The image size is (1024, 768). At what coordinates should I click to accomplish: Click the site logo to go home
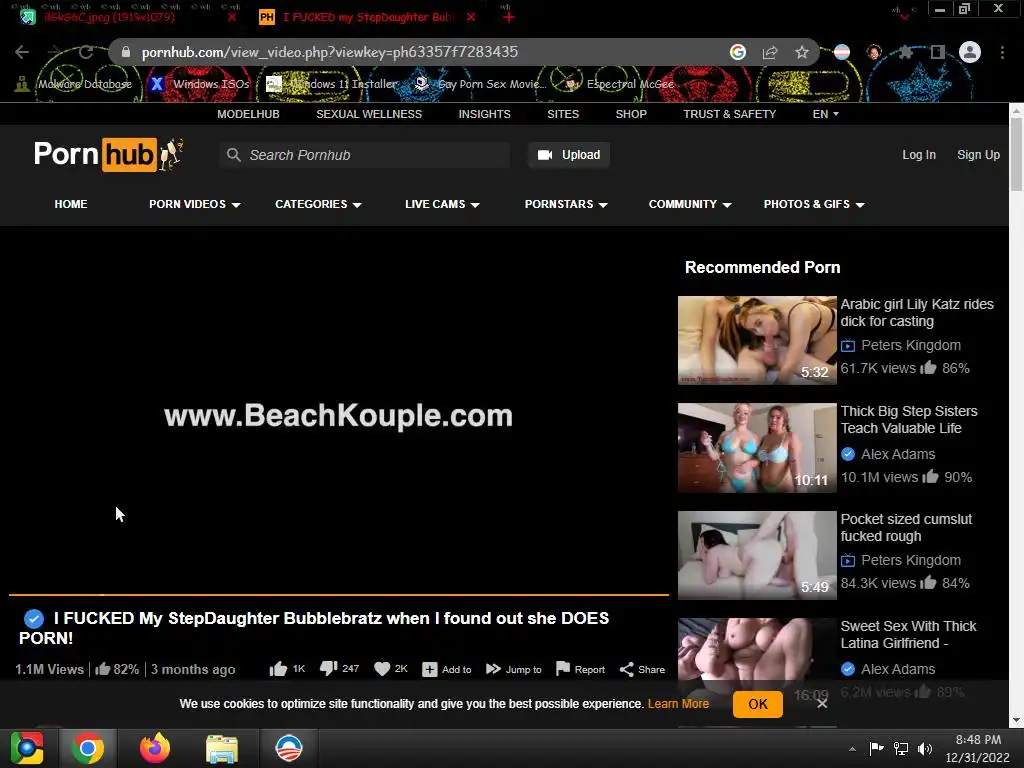click(x=108, y=155)
